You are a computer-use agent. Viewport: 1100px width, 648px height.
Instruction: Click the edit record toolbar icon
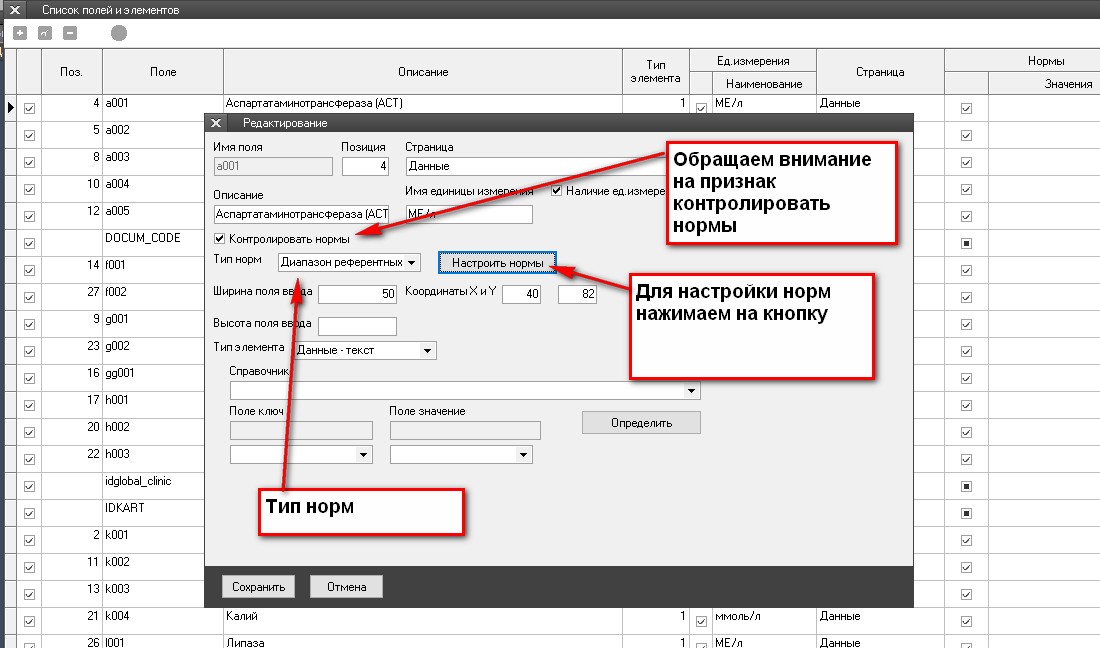pos(44,33)
